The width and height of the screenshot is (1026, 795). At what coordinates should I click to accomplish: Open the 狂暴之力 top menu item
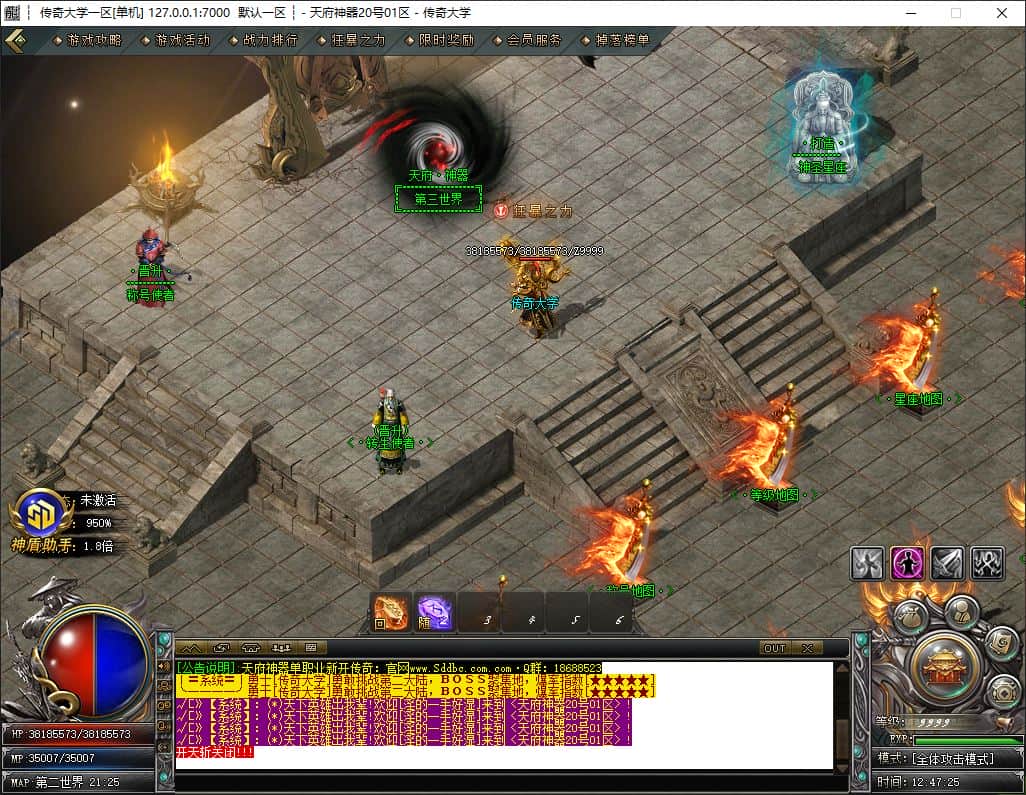[351, 41]
